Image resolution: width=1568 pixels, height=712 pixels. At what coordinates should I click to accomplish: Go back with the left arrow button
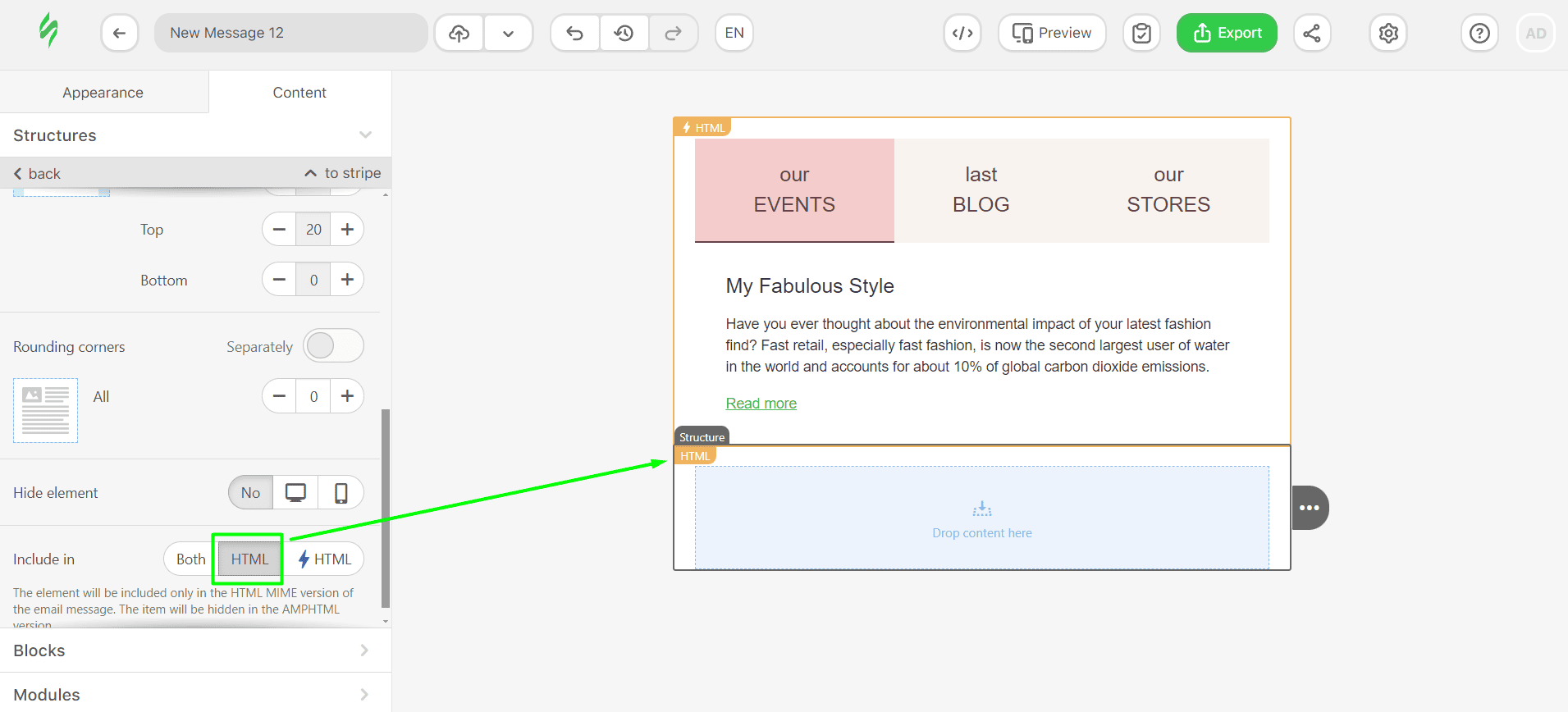point(120,33)
